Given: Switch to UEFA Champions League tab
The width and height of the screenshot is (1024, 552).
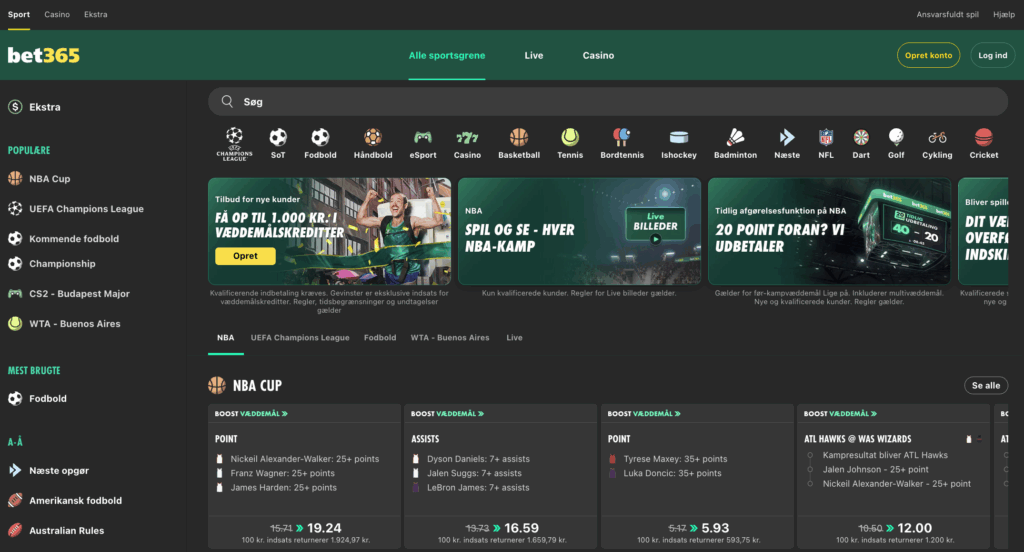Looking at the screenshot, I should [300, 338].
